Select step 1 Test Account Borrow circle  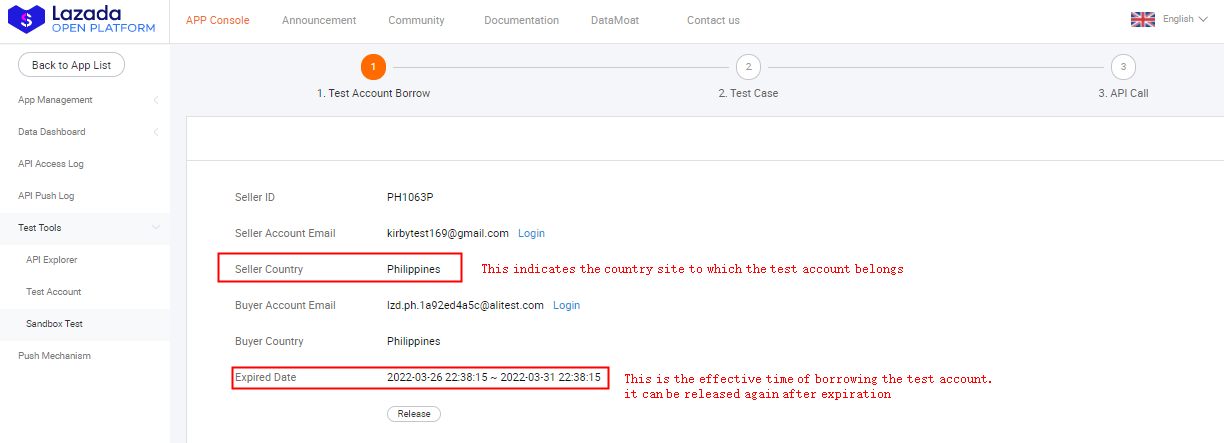coord(373,67)
